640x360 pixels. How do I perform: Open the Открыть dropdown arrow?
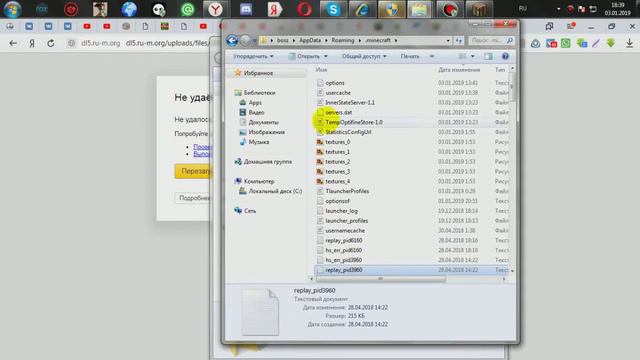[x=326, y=56]
